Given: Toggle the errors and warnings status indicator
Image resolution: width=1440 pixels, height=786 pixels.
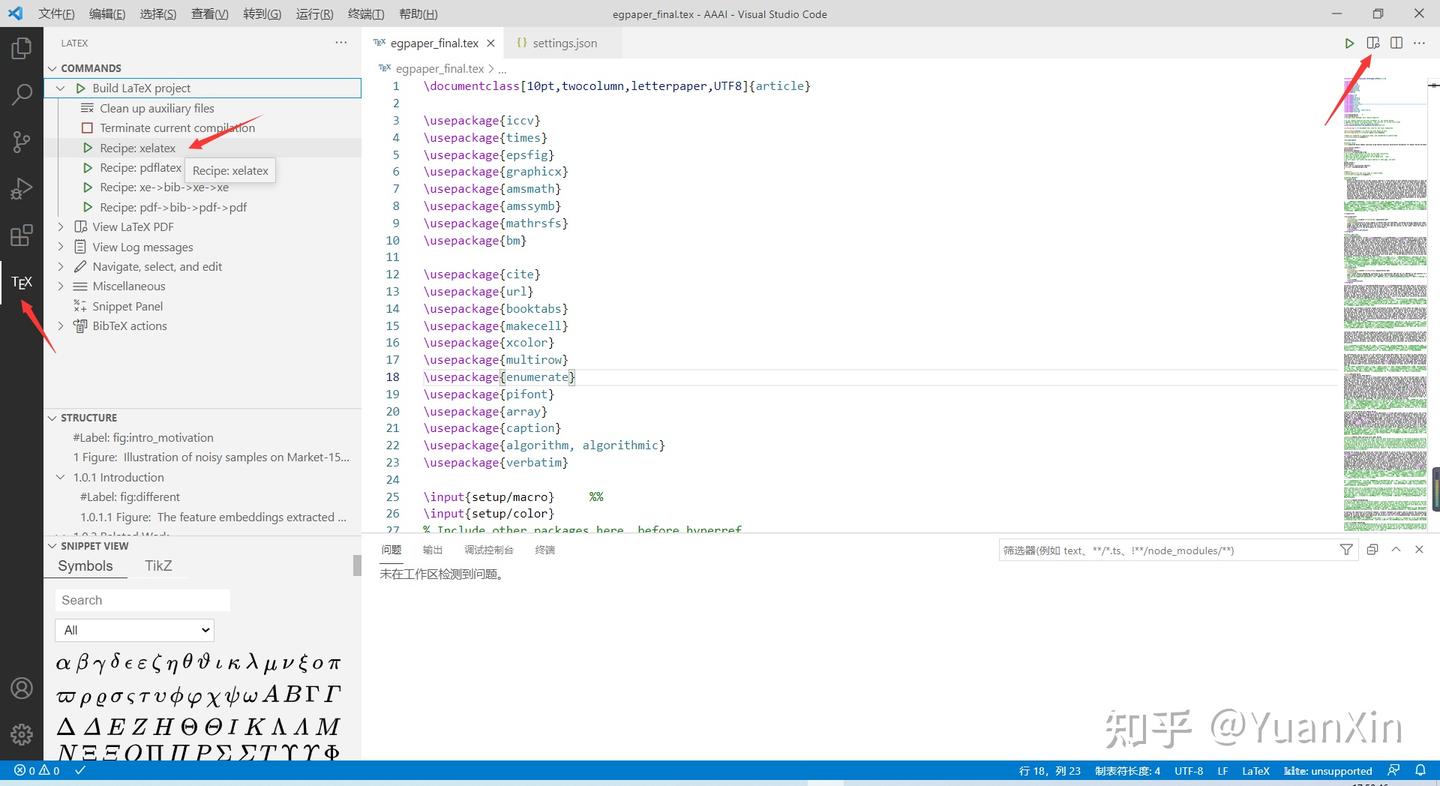Looking at the screenshot, I should 37,771.
